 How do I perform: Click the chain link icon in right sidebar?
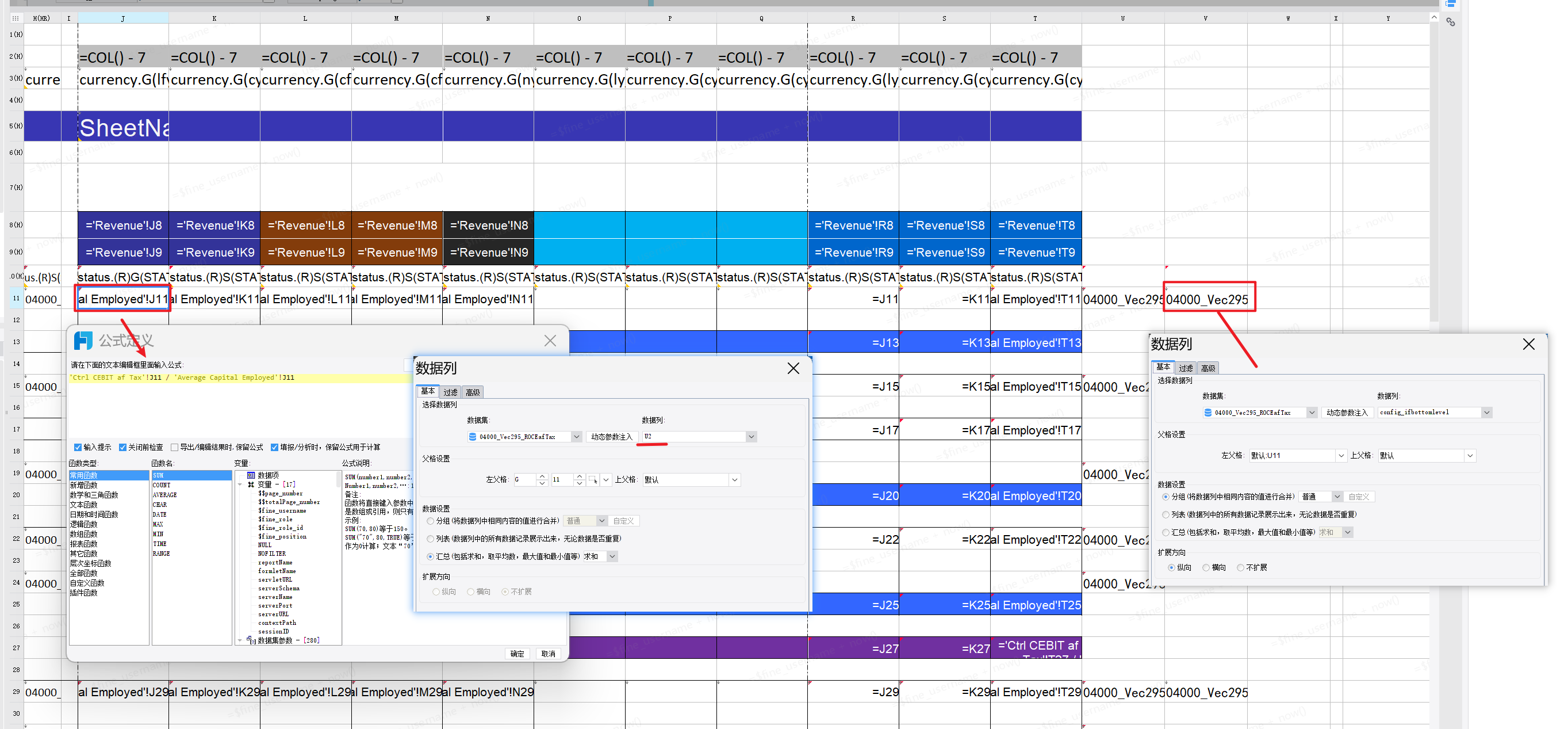pyautogui.click(x=1451, y=22)
